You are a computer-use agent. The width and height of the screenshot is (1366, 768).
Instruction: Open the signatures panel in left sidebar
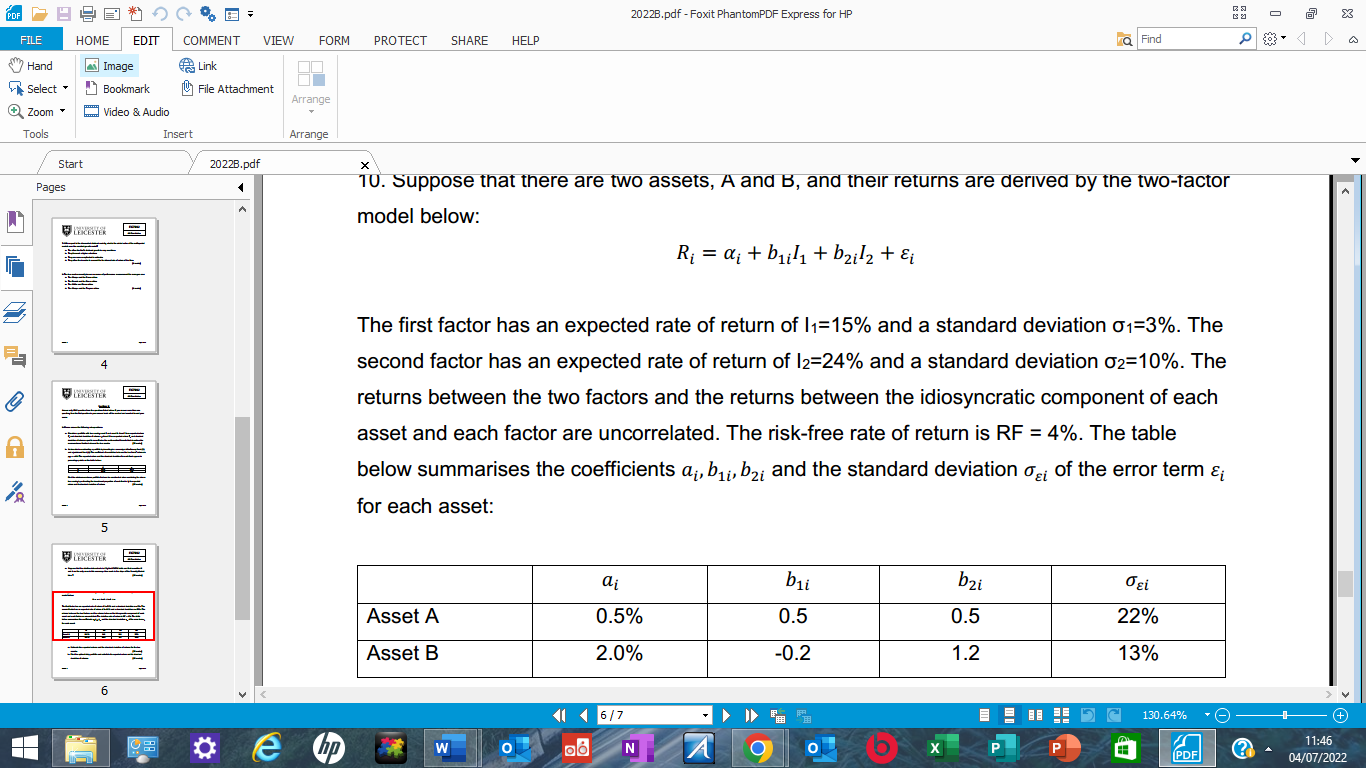pos(15,491)
